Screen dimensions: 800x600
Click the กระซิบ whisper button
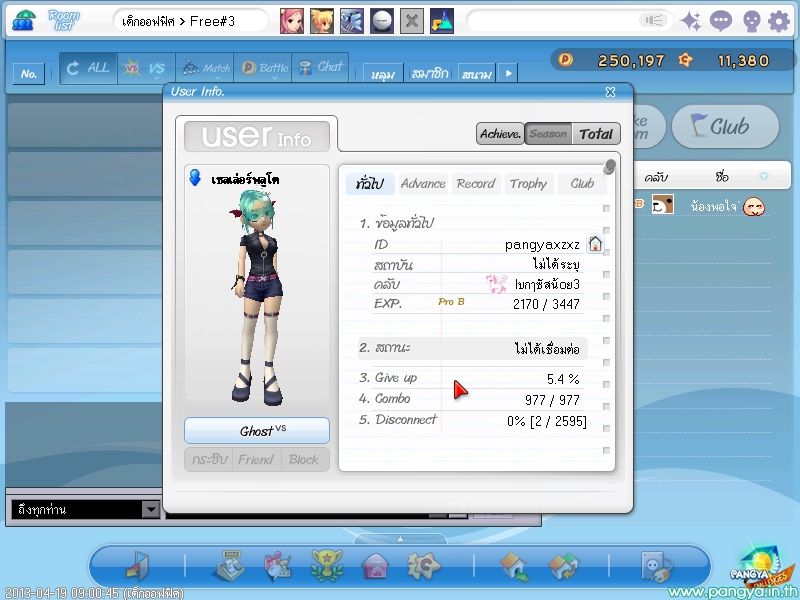[209, 459]
